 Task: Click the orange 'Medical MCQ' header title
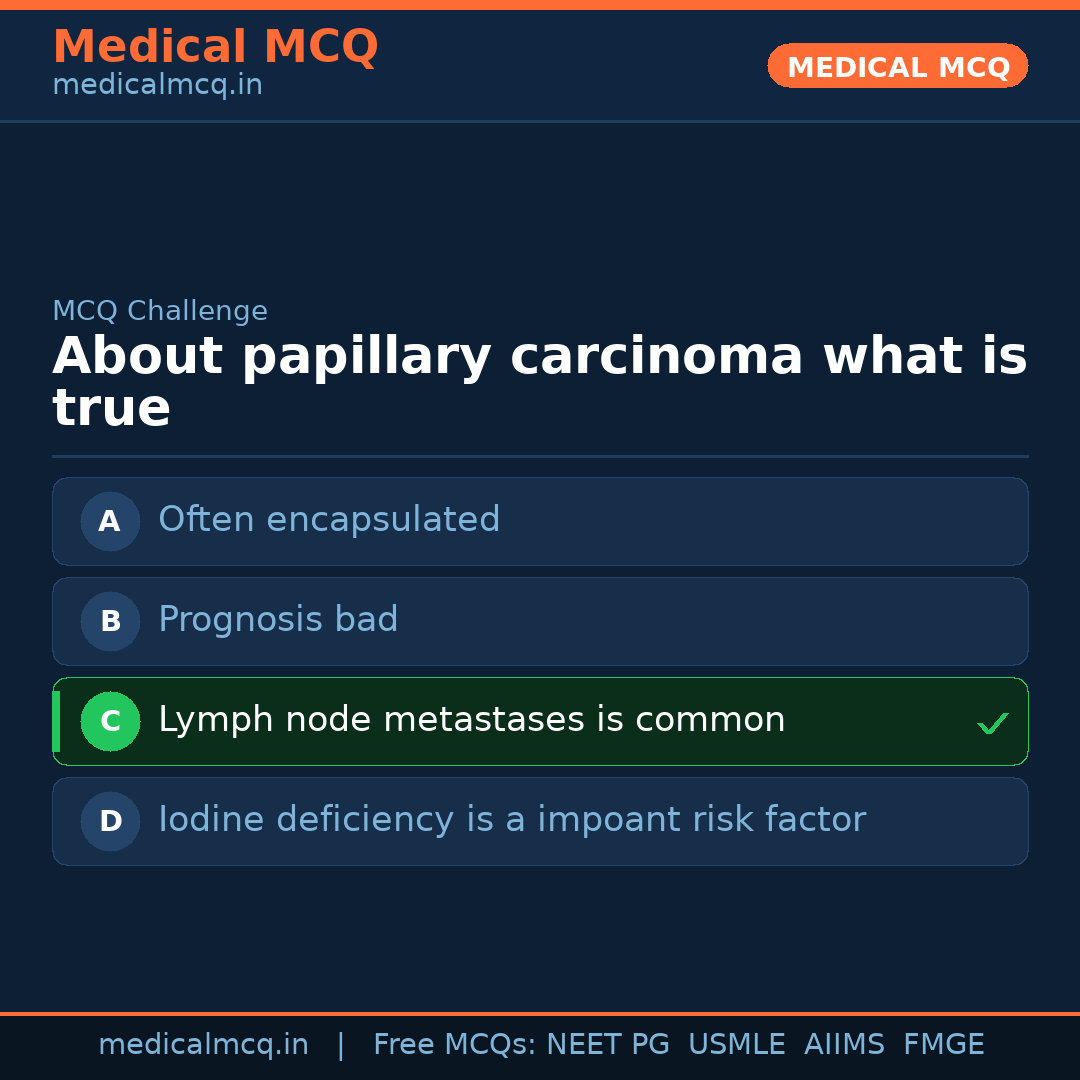[x=215, y=47]
